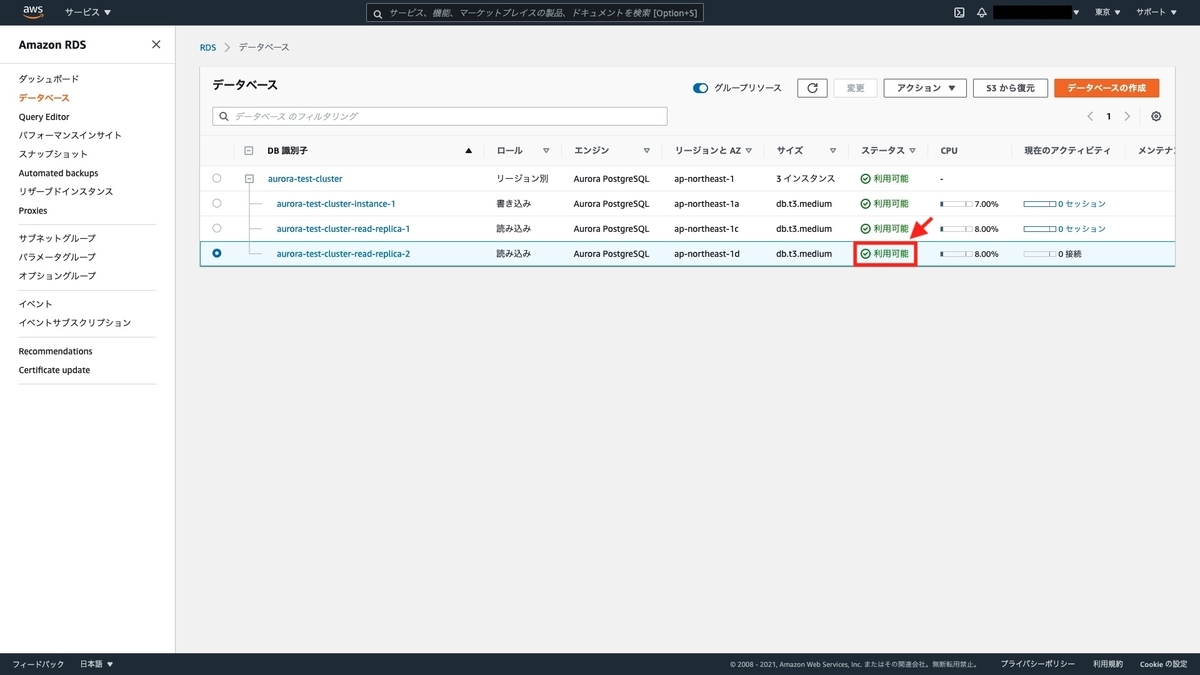Toggle the Group resources switch
The height and width of the screenshot is (675, 1200).
click(x=700, y=88)
